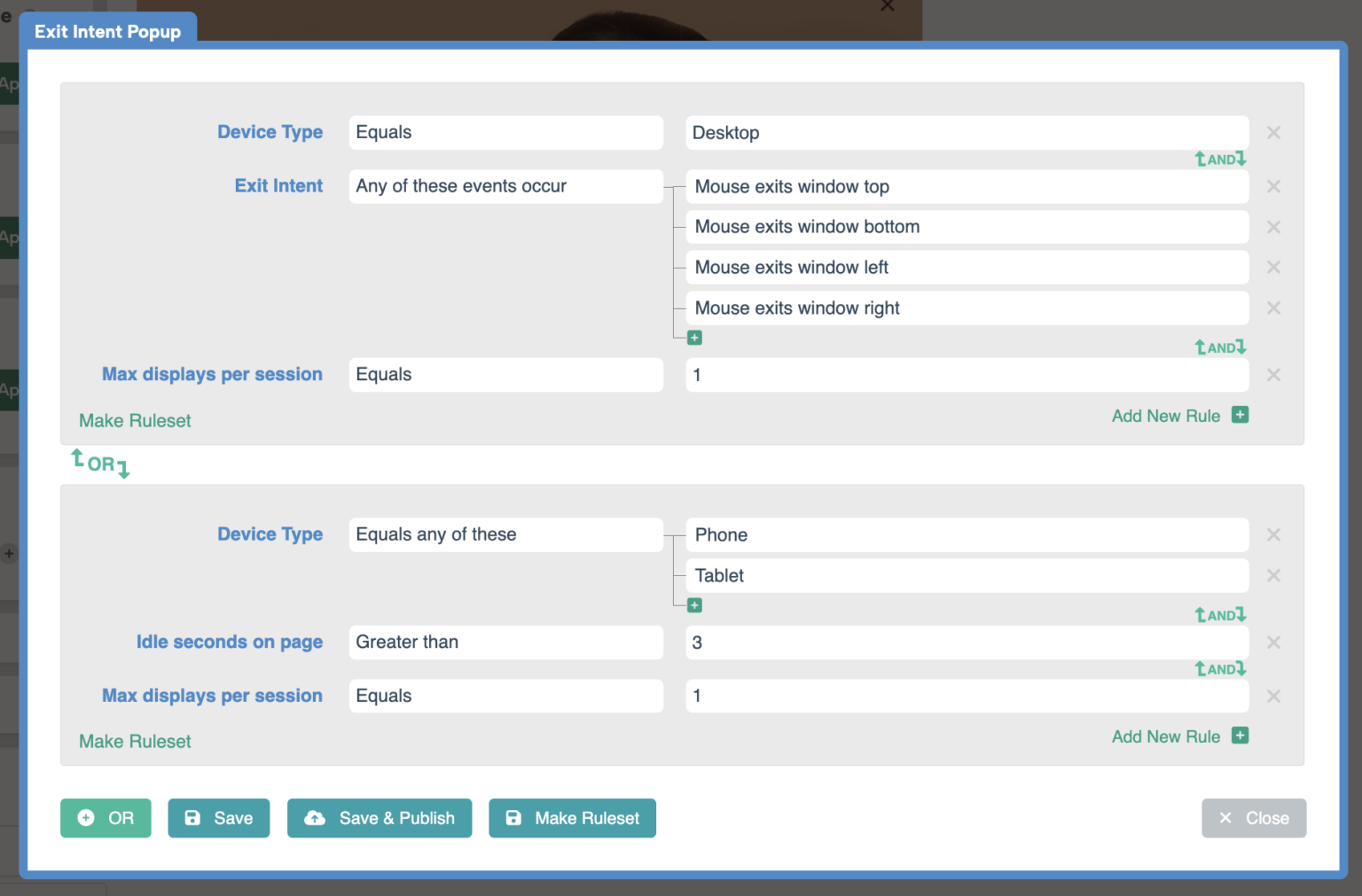Remove the Tablet device condition
The image size is (1362, 896).
[1273, 575]
